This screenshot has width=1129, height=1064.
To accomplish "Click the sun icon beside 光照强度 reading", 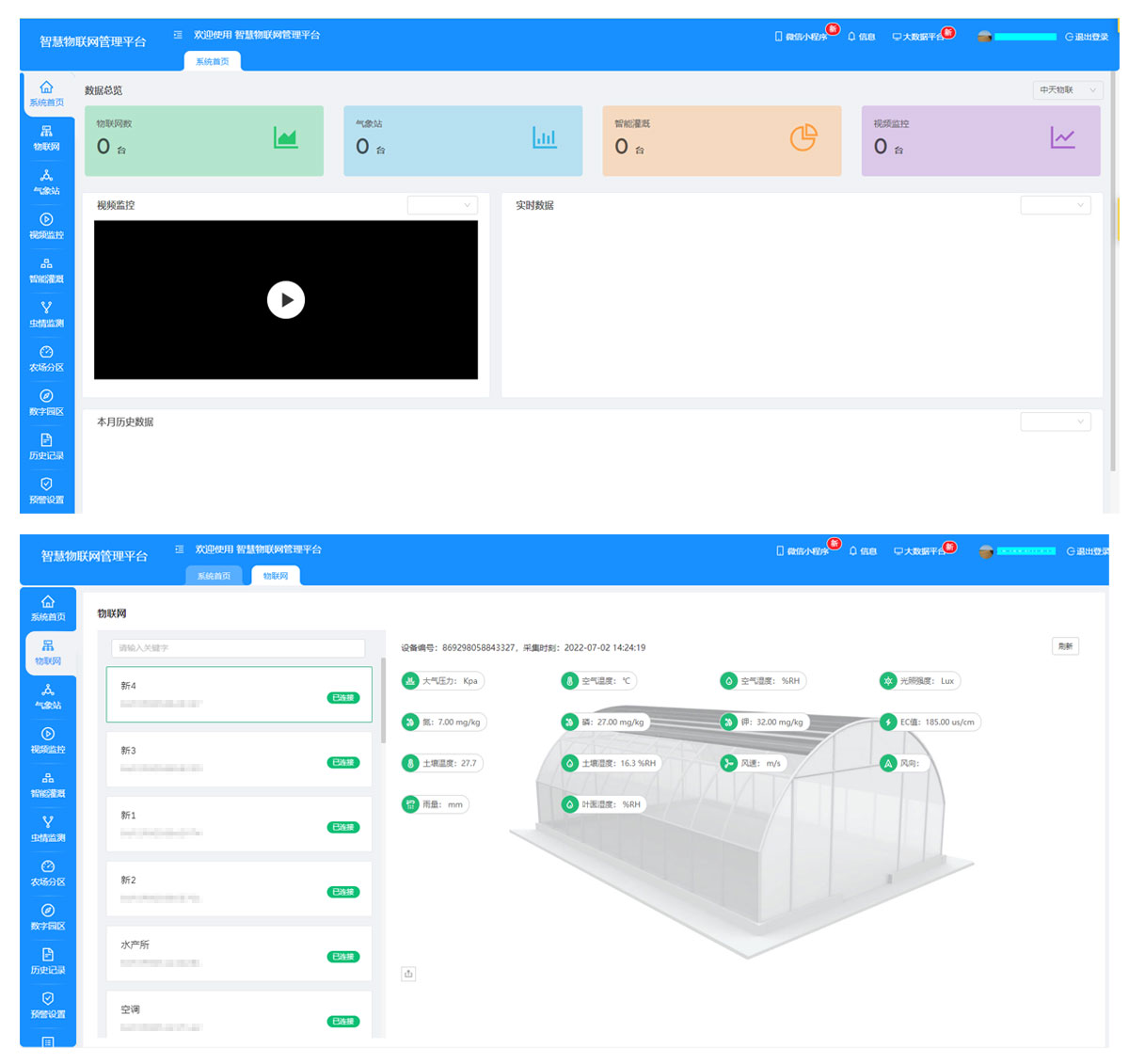I will [x=888, y=681].
